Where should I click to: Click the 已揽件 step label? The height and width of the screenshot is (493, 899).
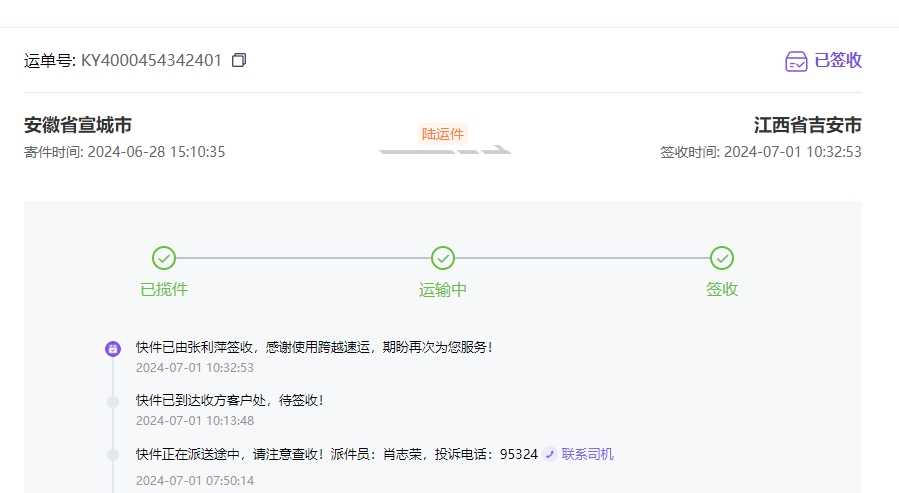pos(164,289)
